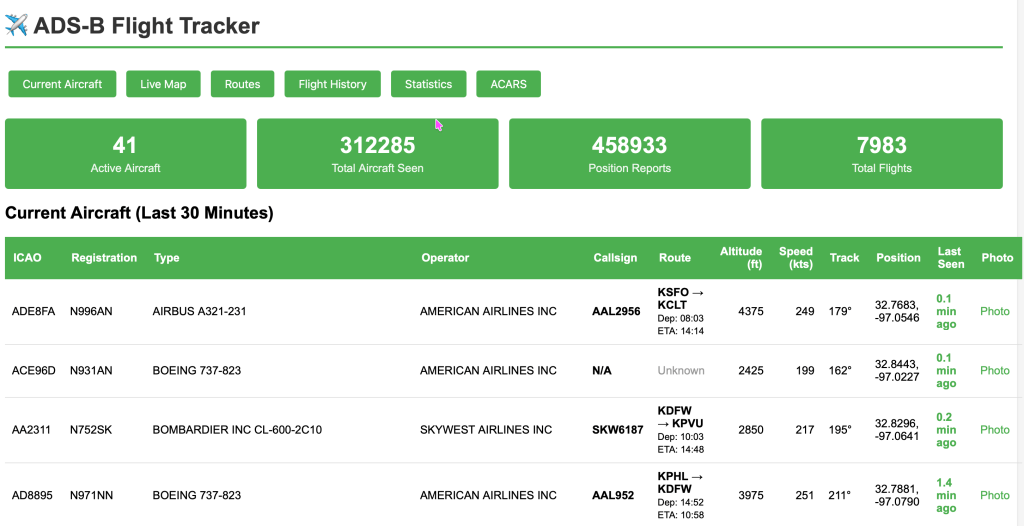Screen dimensions: 1024x526
Task: Click SKYWEST AIRLINES INC operator cell
Action: tap(486, 430)
